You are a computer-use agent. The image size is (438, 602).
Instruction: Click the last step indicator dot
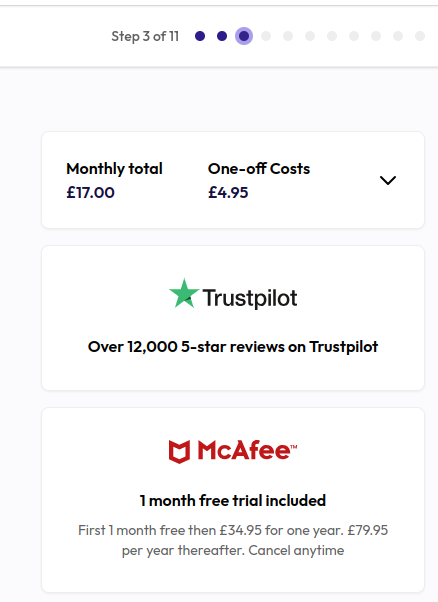point(420,36)
